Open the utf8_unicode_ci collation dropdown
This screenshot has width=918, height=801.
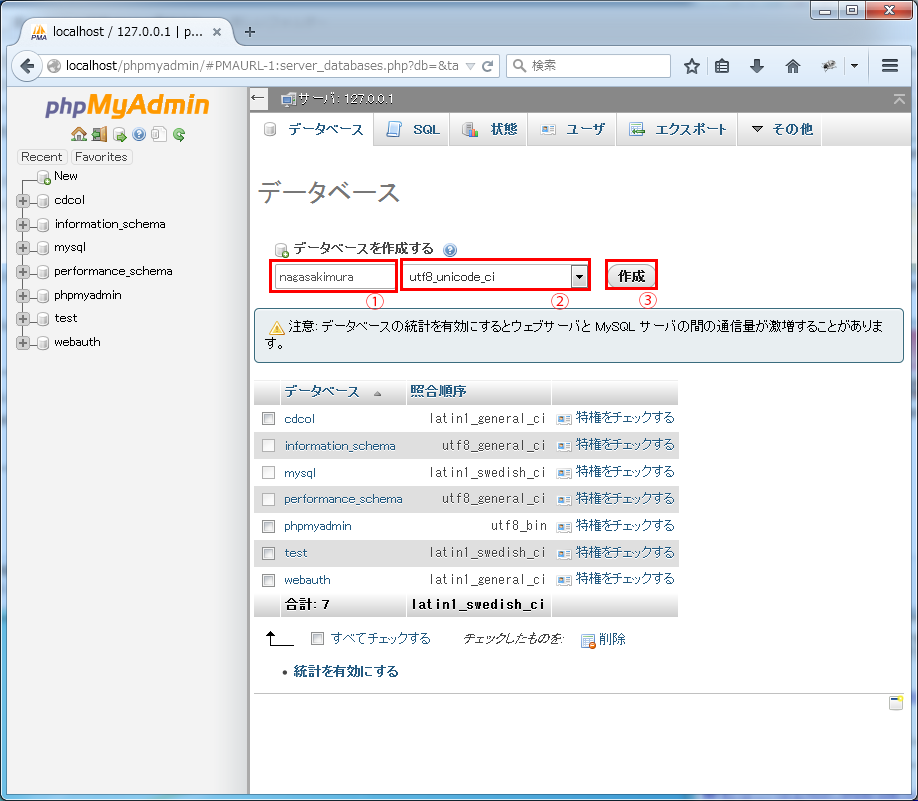tap(578, 276)
